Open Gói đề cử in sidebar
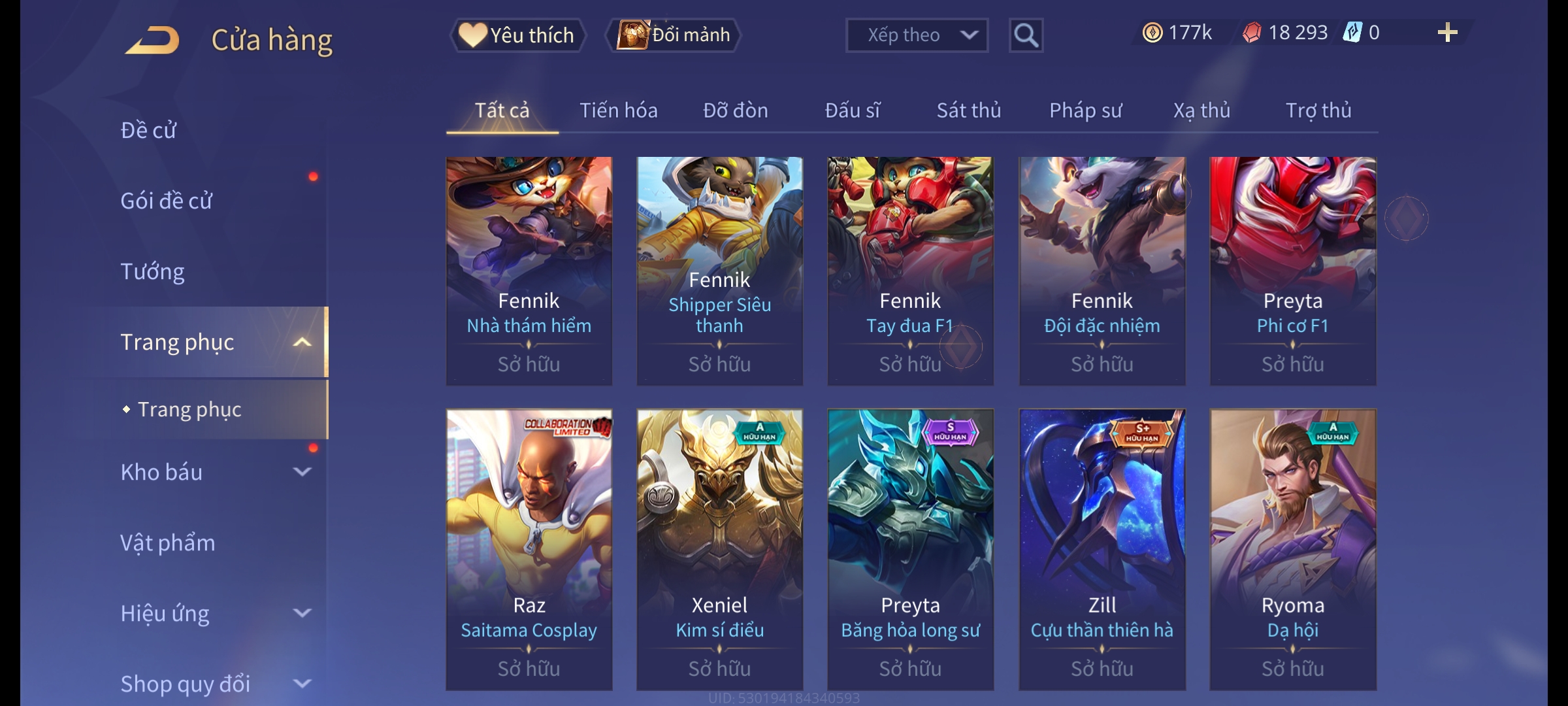The height and width of the screenshot is (706, 1568). click(167, 201)
